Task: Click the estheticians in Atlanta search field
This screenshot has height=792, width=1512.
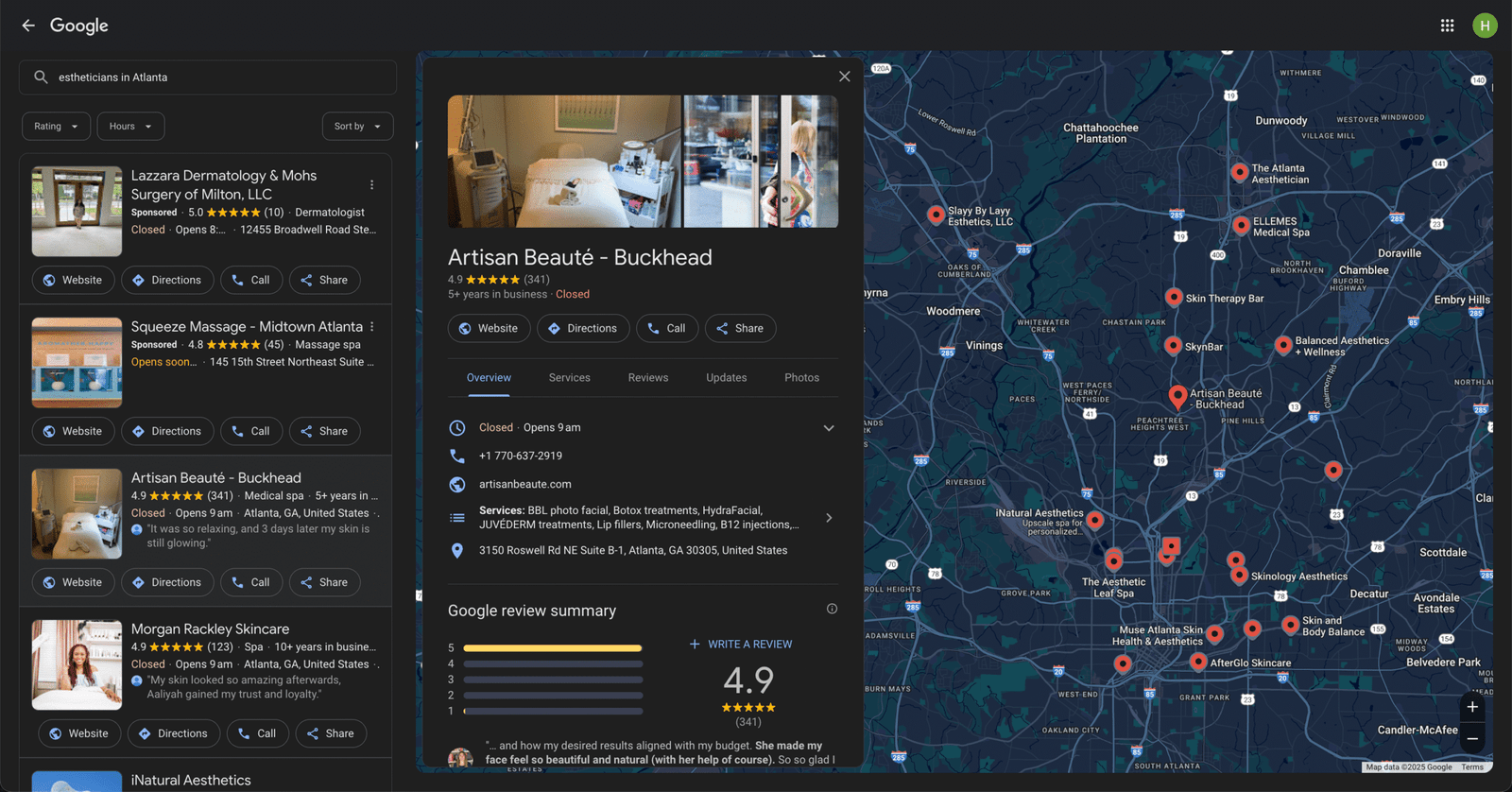Action: (208, 77)
